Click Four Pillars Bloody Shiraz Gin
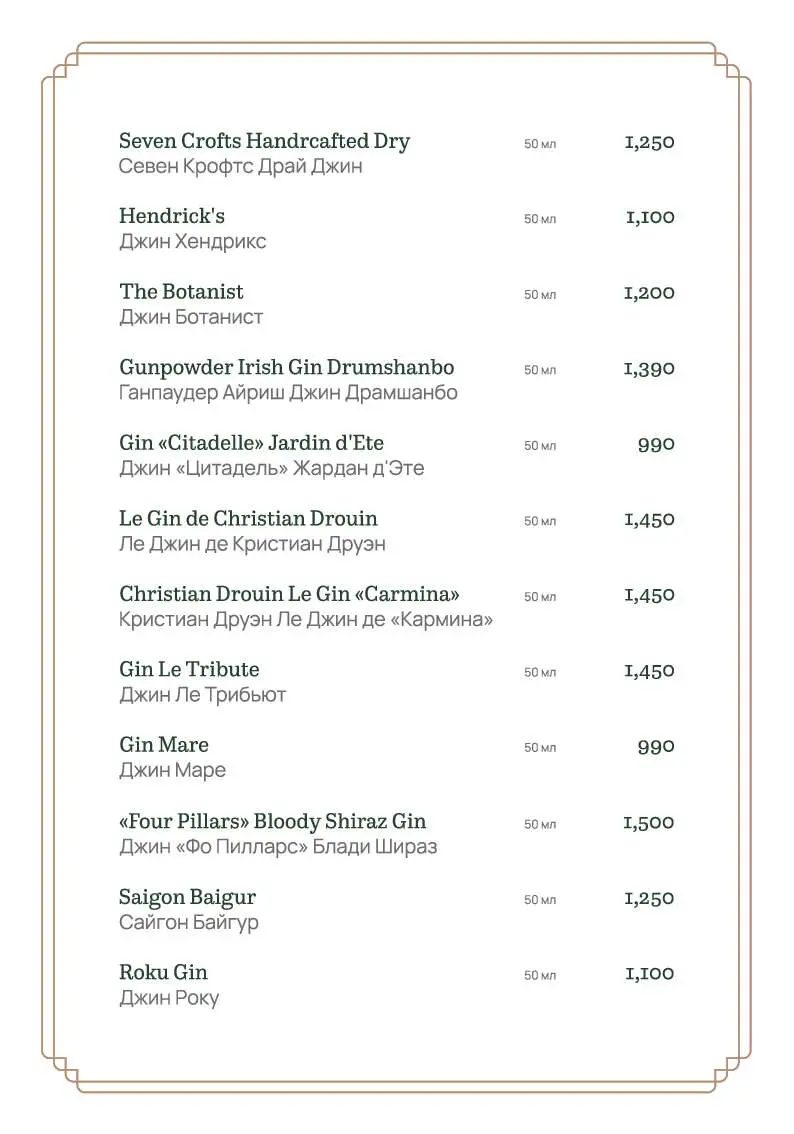This screenshot has height=1134, width=794. (273, 822)
